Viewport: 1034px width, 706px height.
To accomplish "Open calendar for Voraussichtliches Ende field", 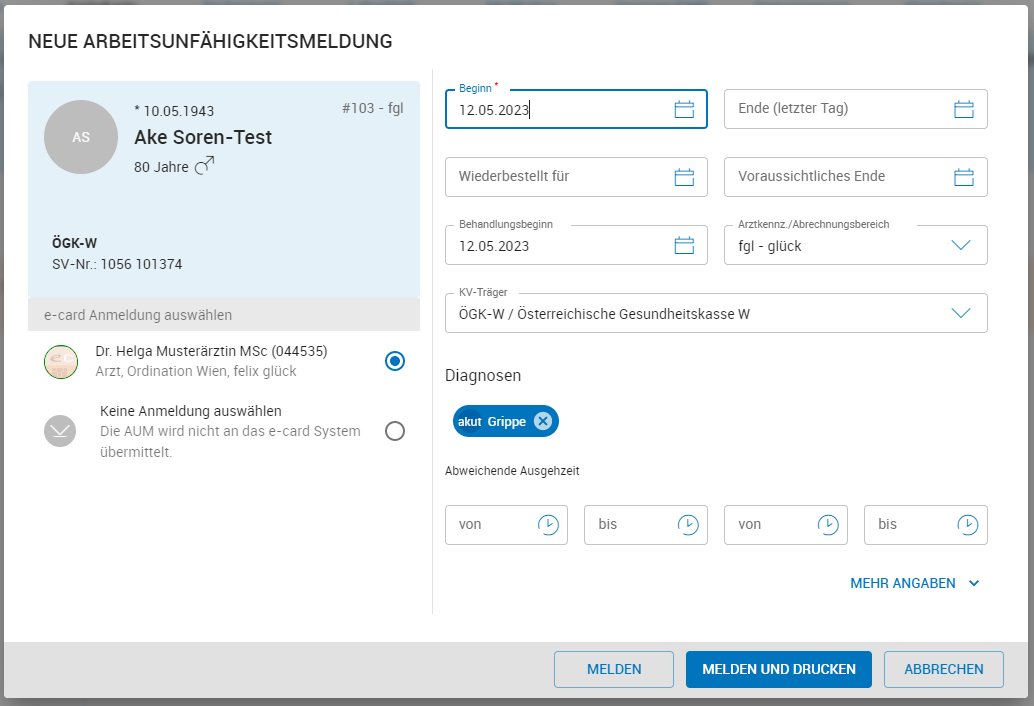I will tap(963, 177).
